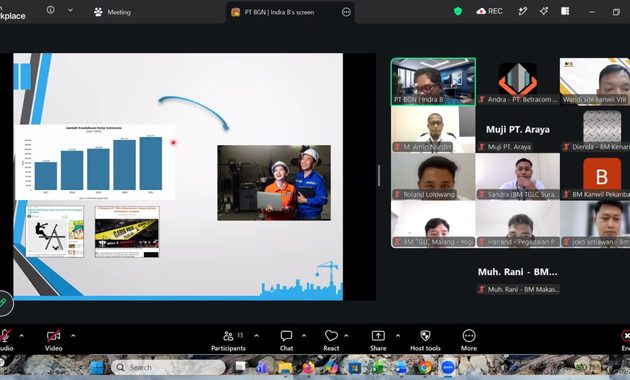Click the taskbar Search box
The height and width of the screenshot is (380, 630).
168,367
